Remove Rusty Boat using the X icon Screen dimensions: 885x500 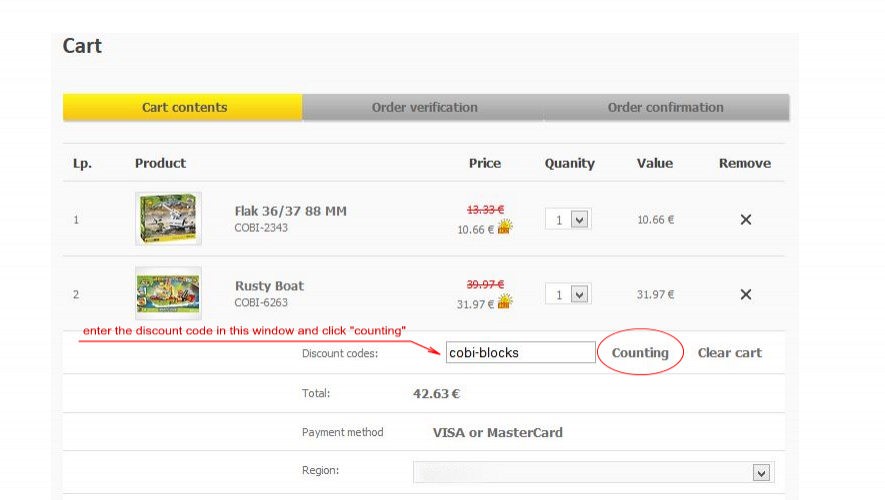(745, 295)
